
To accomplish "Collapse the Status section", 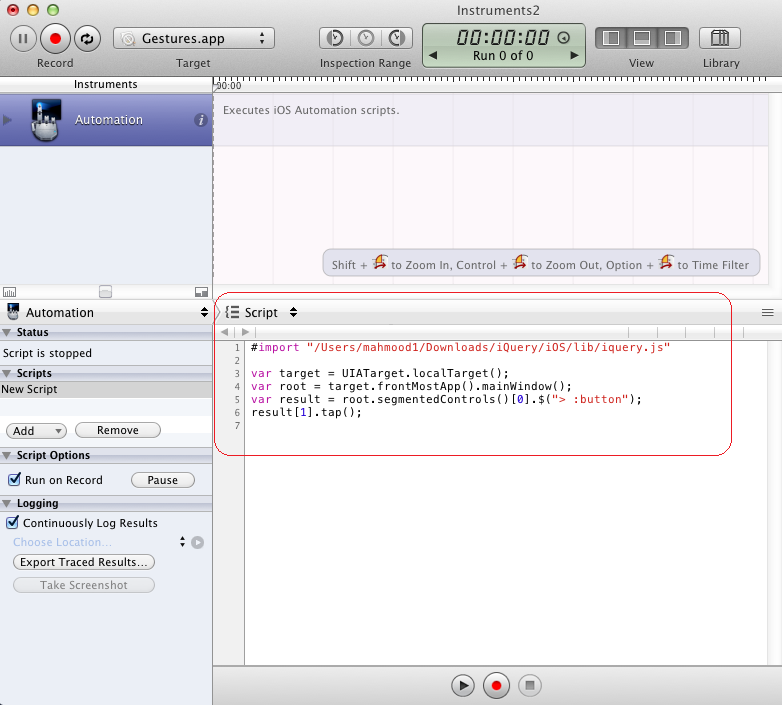I will click(x=6, y=332).
